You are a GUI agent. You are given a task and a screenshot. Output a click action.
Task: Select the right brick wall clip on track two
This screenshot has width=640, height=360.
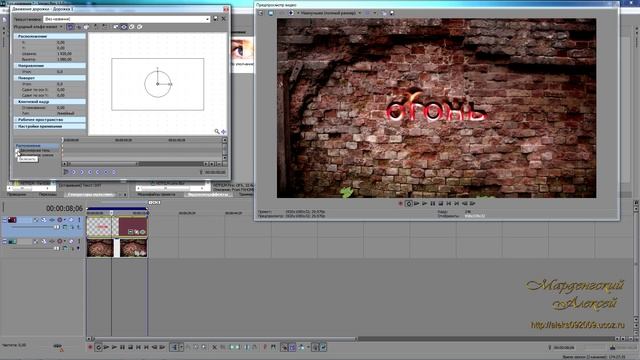[x=133, y=248]
